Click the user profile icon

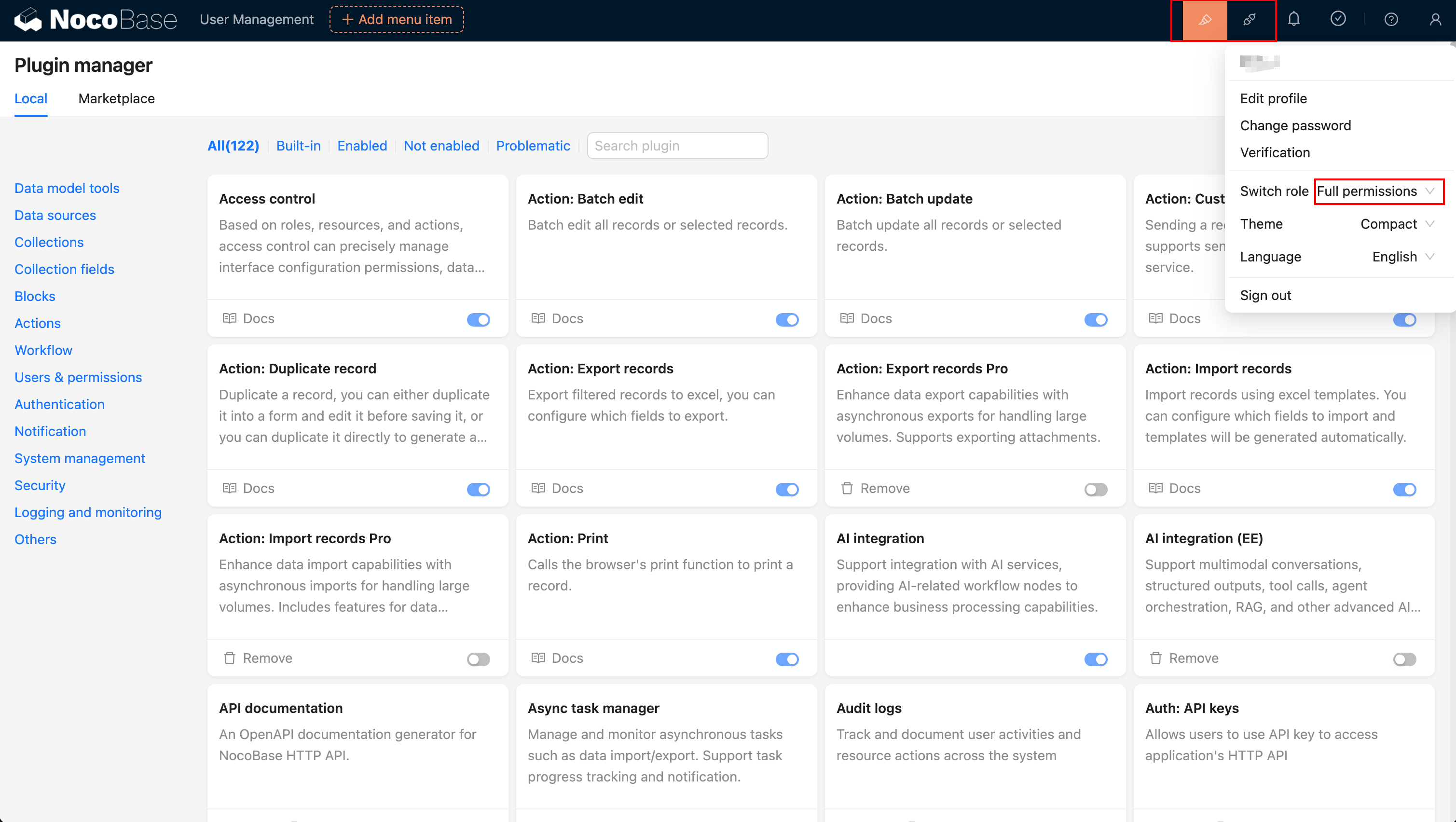point(1435,20)
